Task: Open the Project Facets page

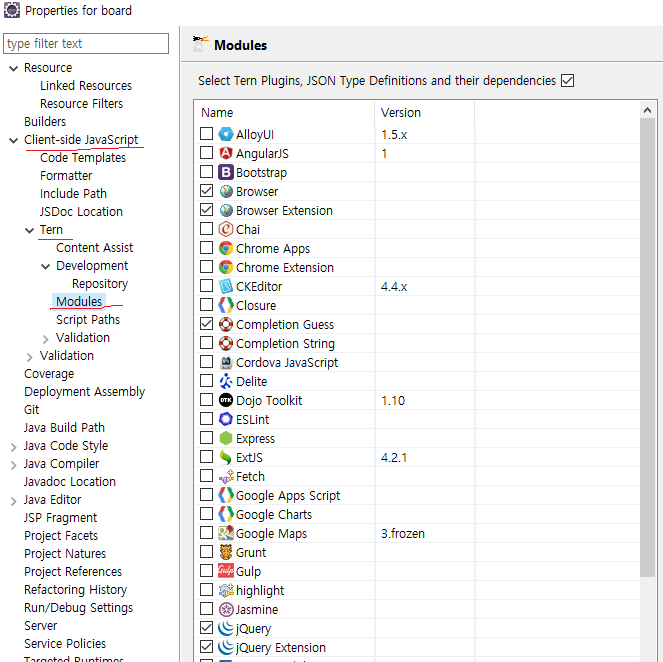Action: pos(61,536)
